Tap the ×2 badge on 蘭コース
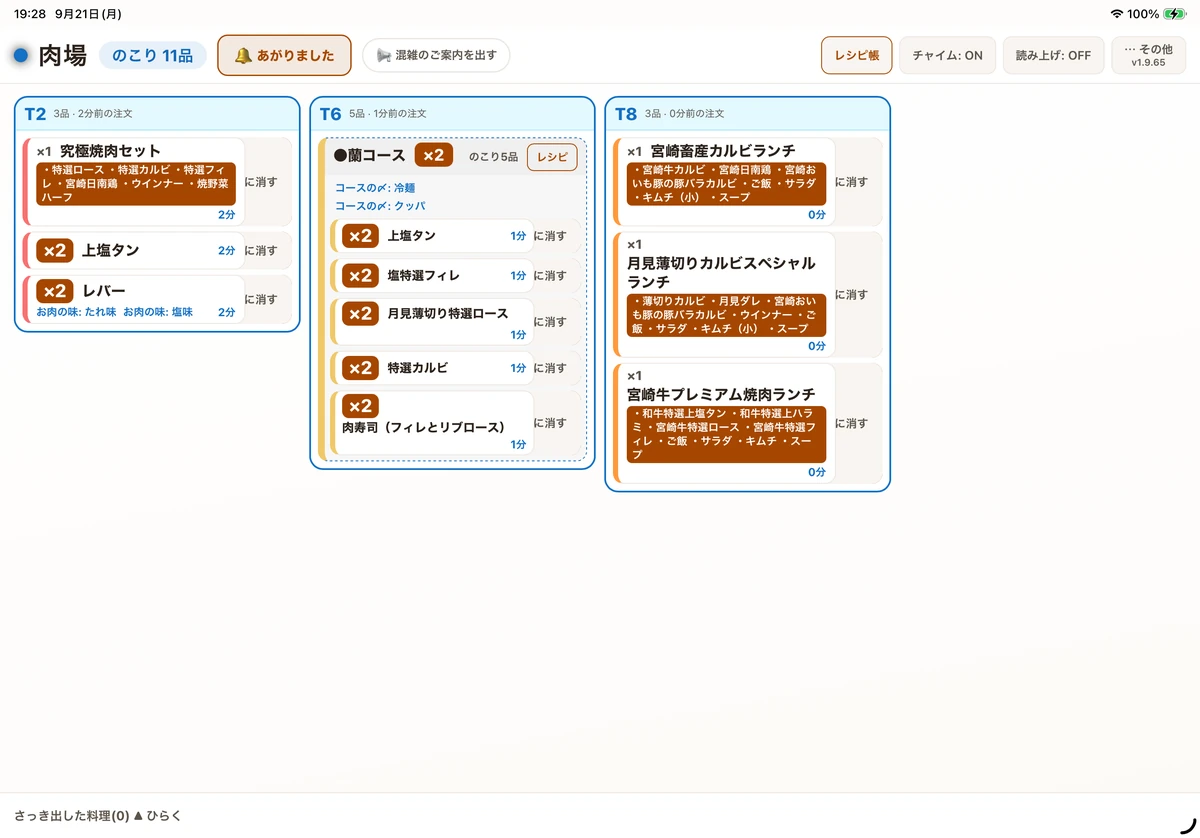1200x838 pixels. click(x=434, y=156)
